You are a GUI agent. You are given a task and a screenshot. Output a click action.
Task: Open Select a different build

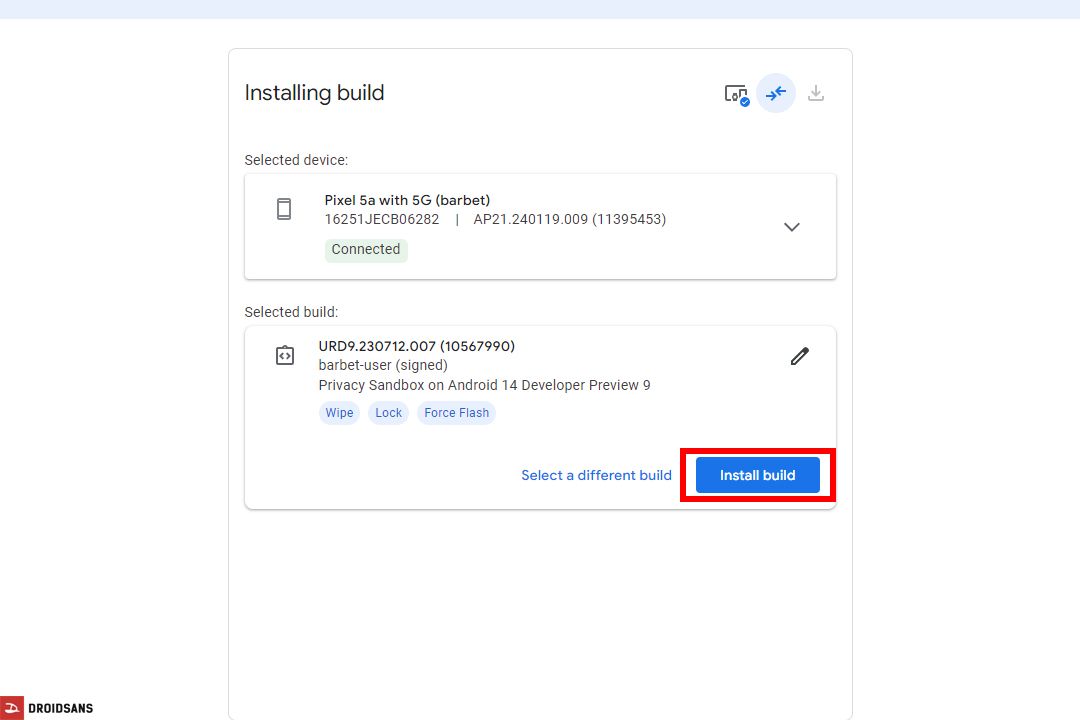tap(596, 475)
